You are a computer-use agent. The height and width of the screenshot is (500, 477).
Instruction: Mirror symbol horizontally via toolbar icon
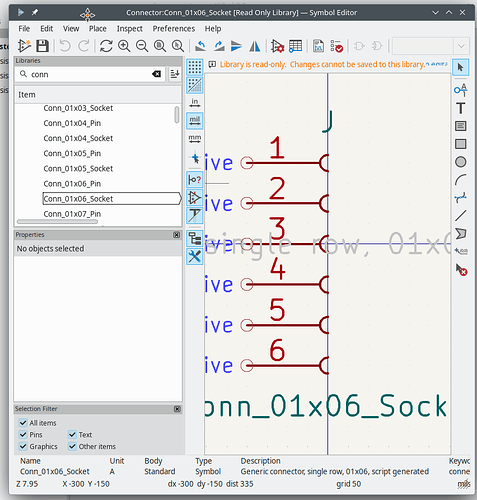[x=255, y=46]
